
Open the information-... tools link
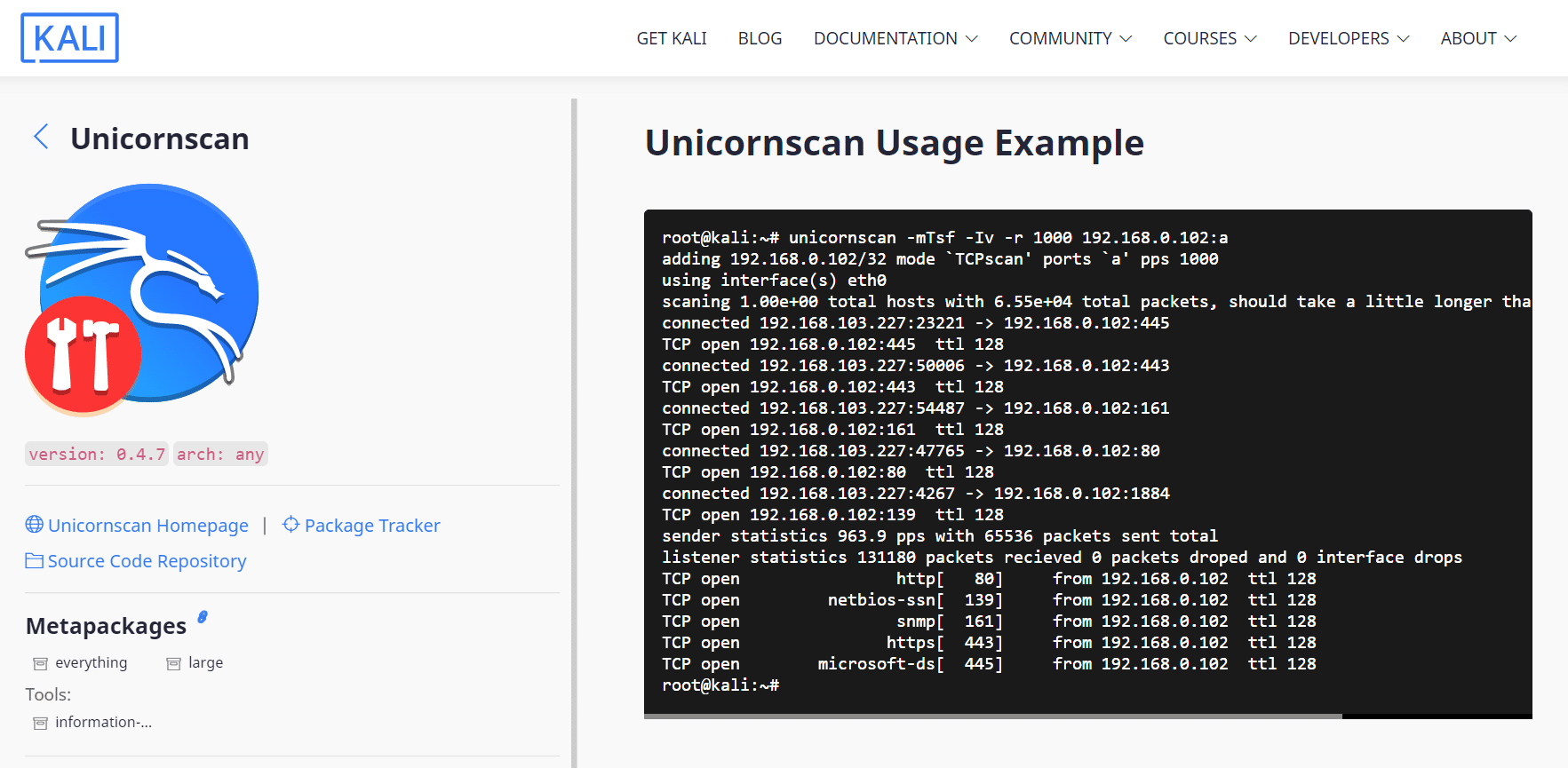point(103,722)
